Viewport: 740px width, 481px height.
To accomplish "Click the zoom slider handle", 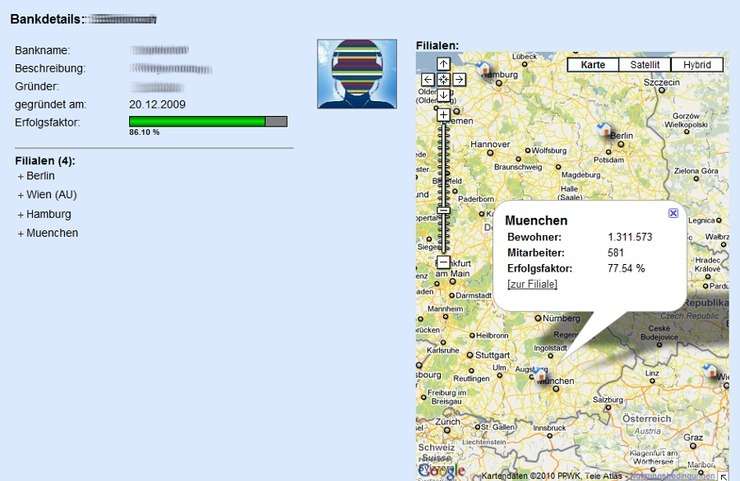I will pyautogui.click(x=443, y=211).
